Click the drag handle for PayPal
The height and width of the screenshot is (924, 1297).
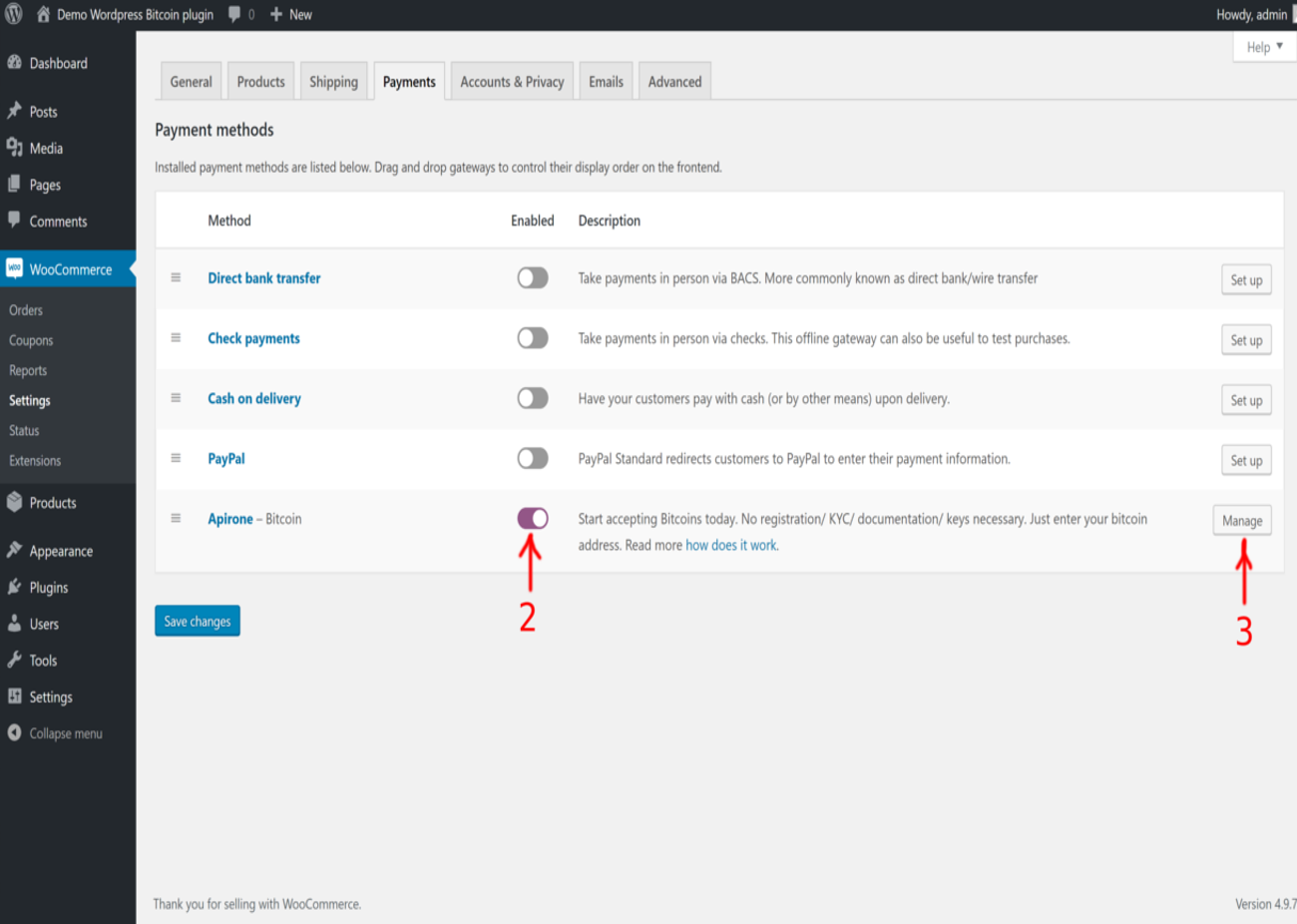(176, 458)
